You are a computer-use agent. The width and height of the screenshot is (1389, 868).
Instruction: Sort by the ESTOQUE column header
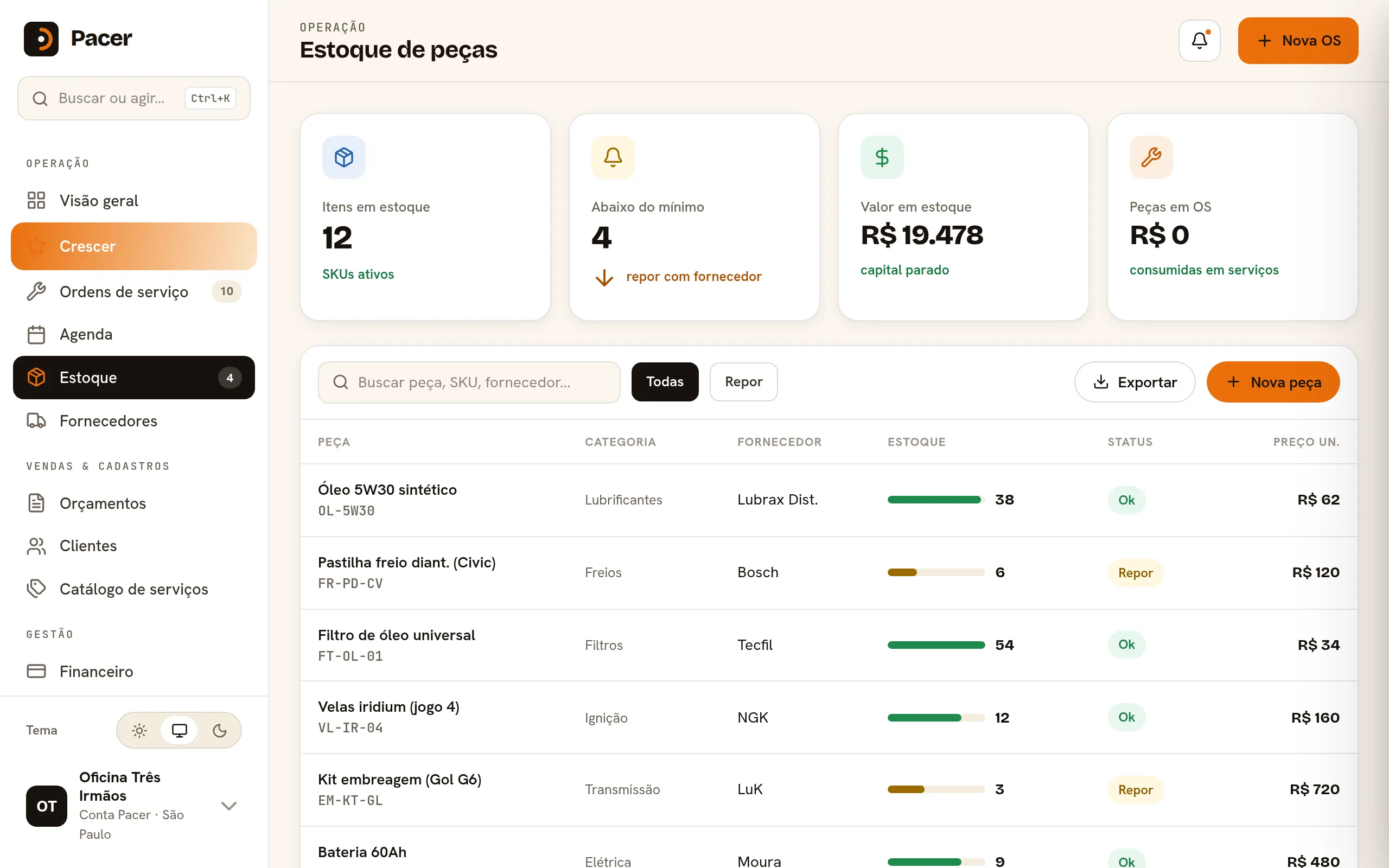pos(916,442)
